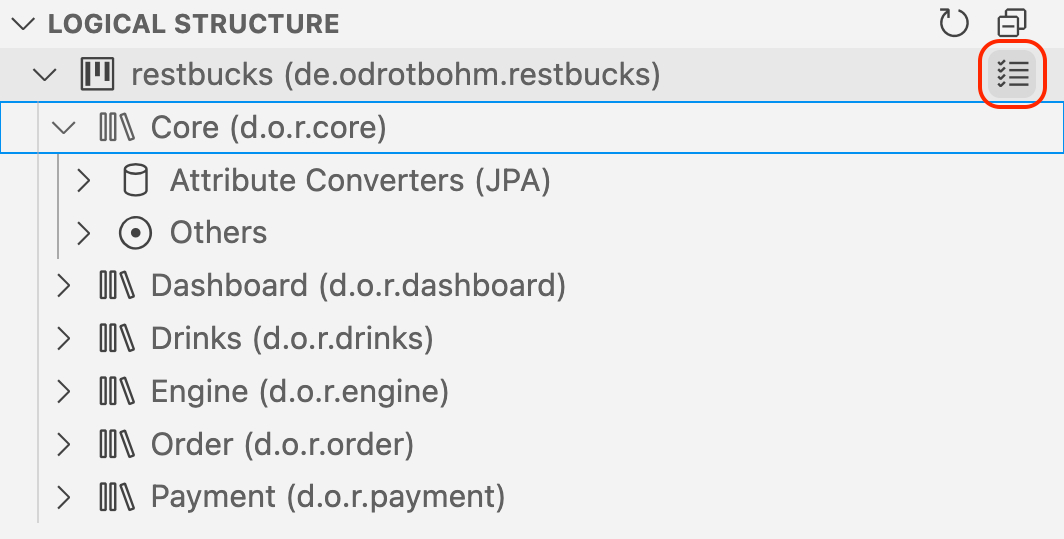Image resolution: width=1064 pixels, height=539 pixels.
Task: Click the refresh icon in Logical Structure header
Action: pyautogui.click(x=954, y=23)
